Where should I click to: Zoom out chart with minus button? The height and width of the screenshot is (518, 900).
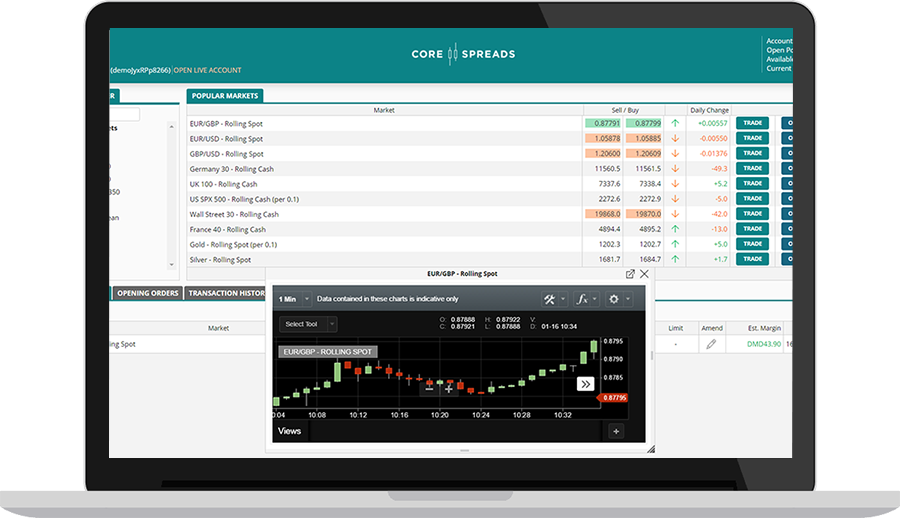(429, 389)
